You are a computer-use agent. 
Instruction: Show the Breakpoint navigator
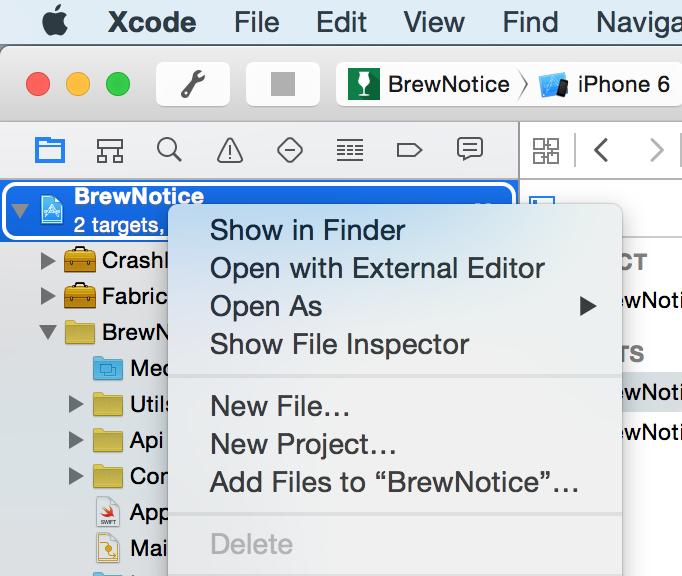[409, 151]
